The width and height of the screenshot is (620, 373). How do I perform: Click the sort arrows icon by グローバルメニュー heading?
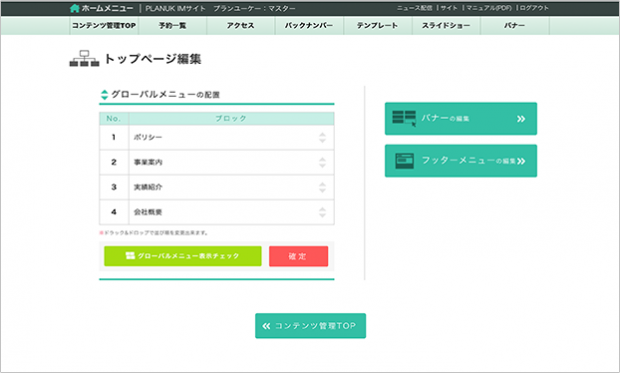point(104,95)
